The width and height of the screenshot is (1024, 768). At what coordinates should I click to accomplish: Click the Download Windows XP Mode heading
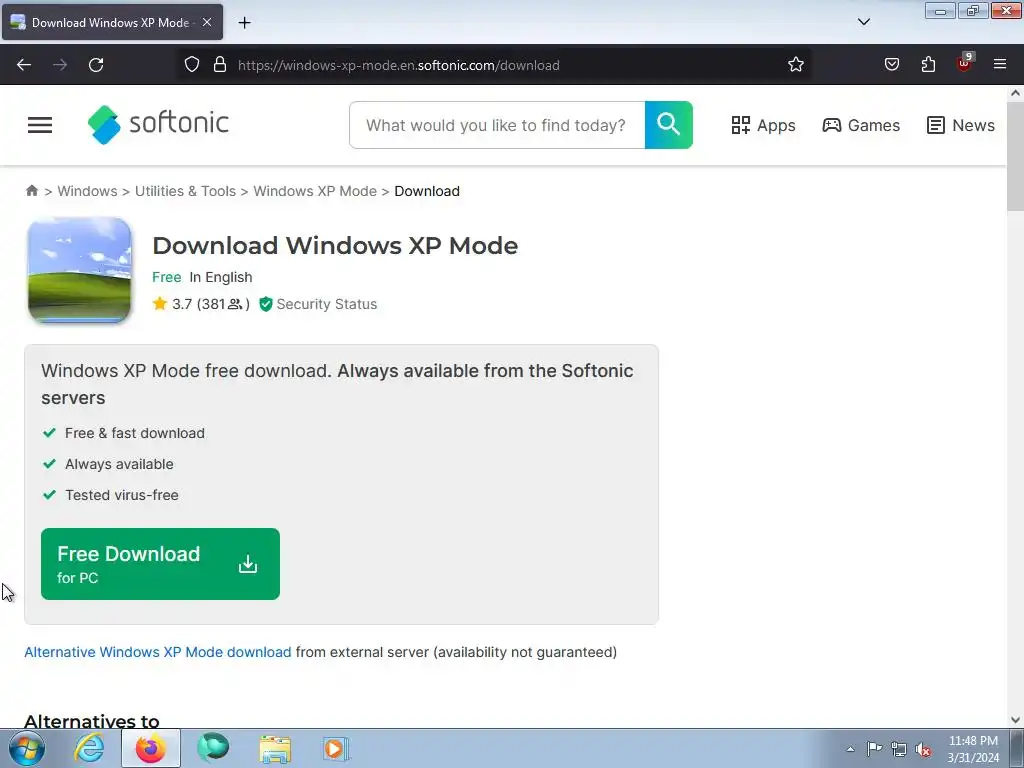[335, 246]
